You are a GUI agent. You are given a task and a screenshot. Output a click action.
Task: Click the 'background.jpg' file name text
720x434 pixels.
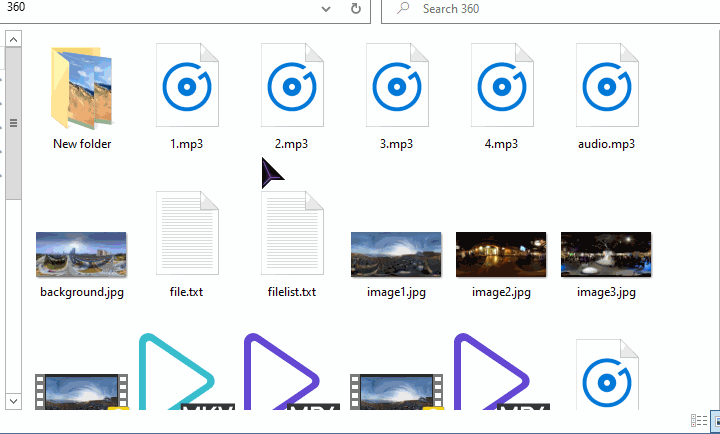[82, 292]
